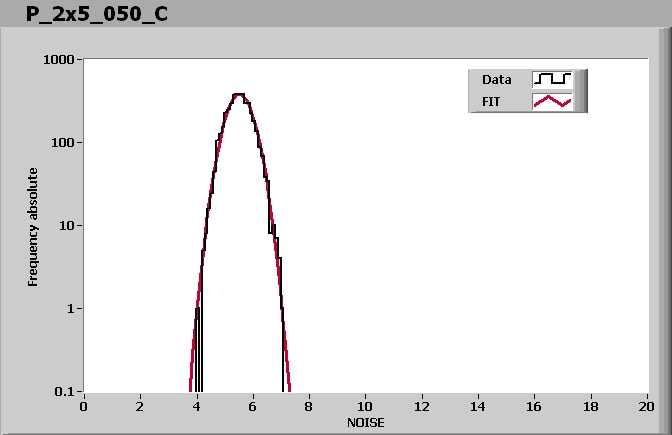Click the 10 tick label on x-axis
The height and width of the screenshot is (435, 672).
pyautogui.click(x=366, y=406)
